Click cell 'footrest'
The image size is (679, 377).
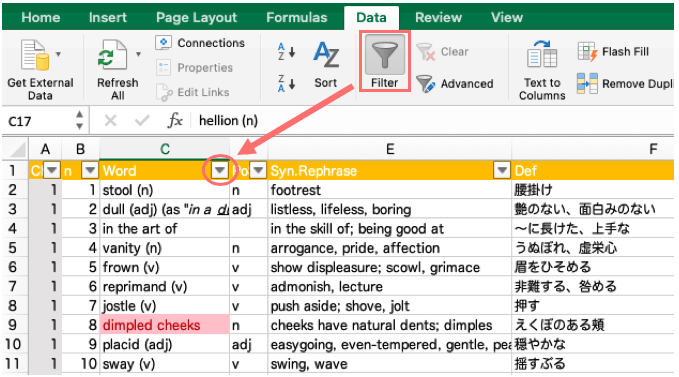pos(390,190)
